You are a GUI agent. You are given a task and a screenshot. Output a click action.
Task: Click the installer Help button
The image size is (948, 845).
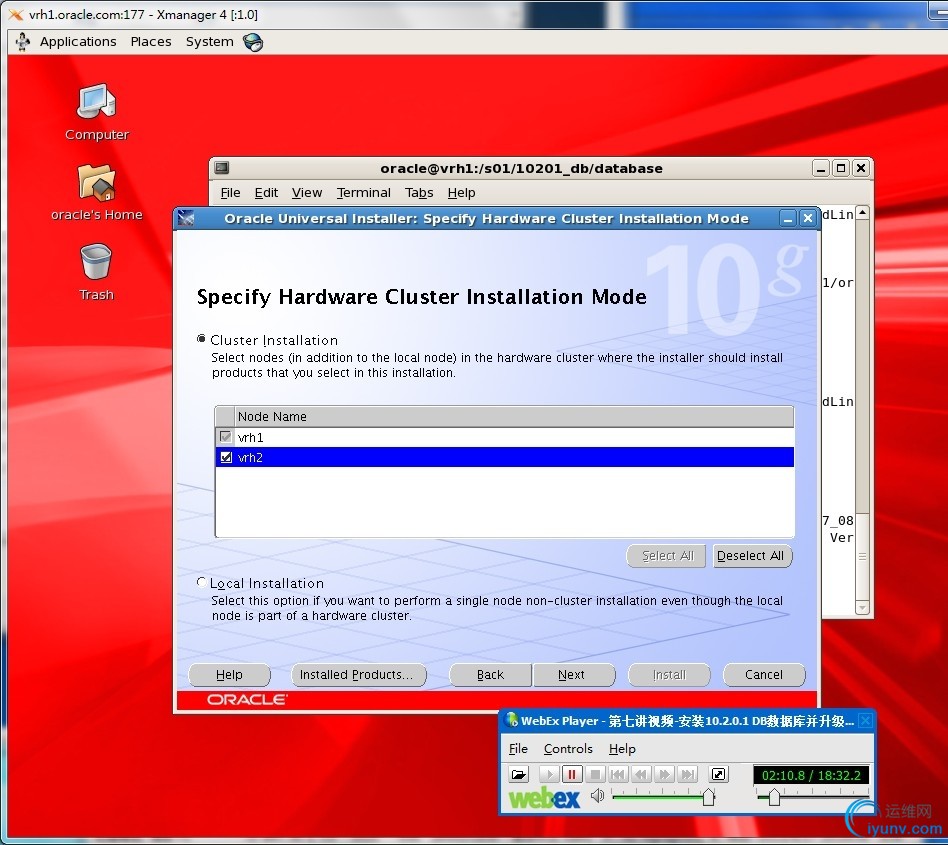click(230, 675)
